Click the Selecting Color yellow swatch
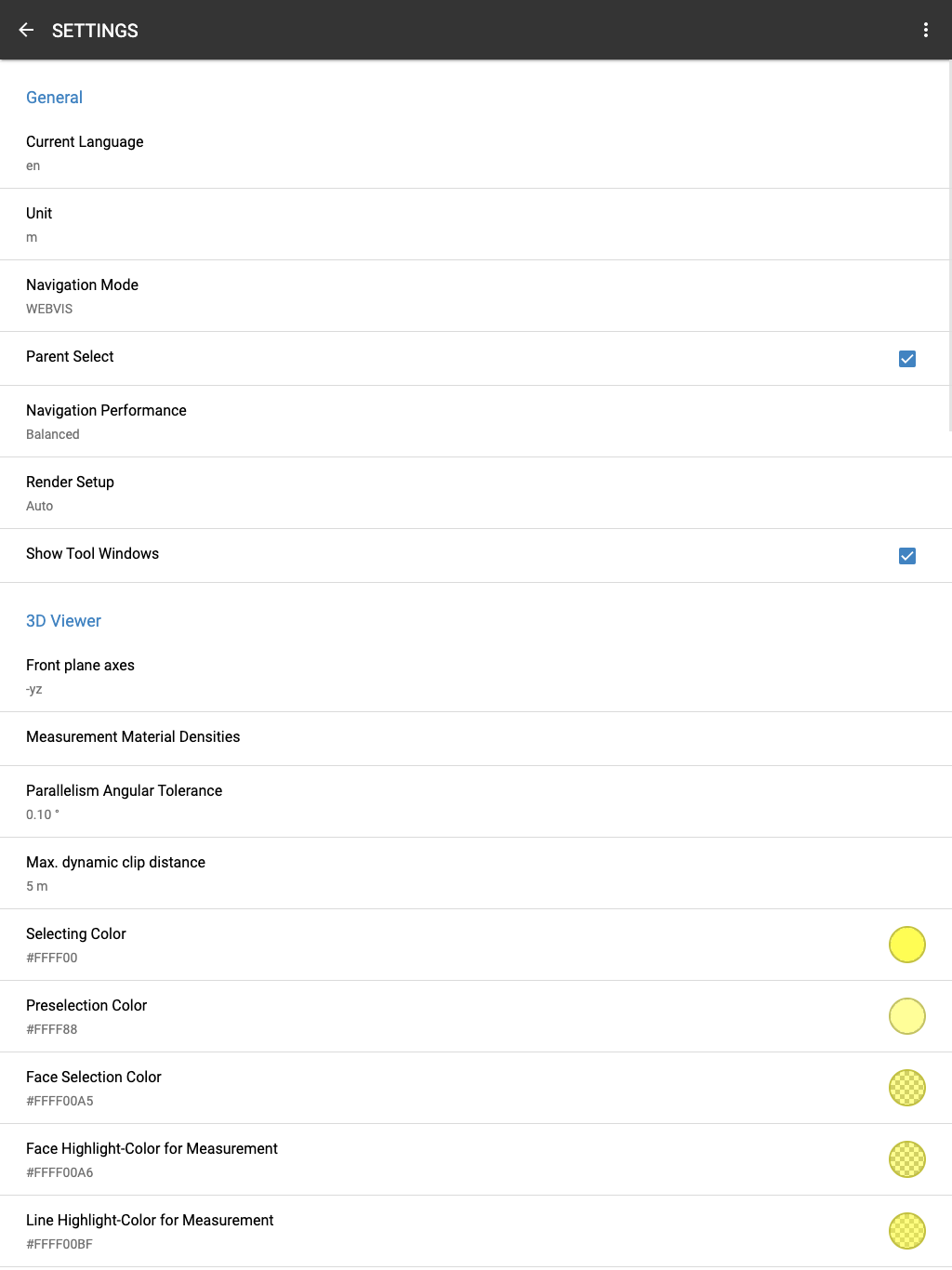This screenshot has width=952, height=1270. coord(906,945)
